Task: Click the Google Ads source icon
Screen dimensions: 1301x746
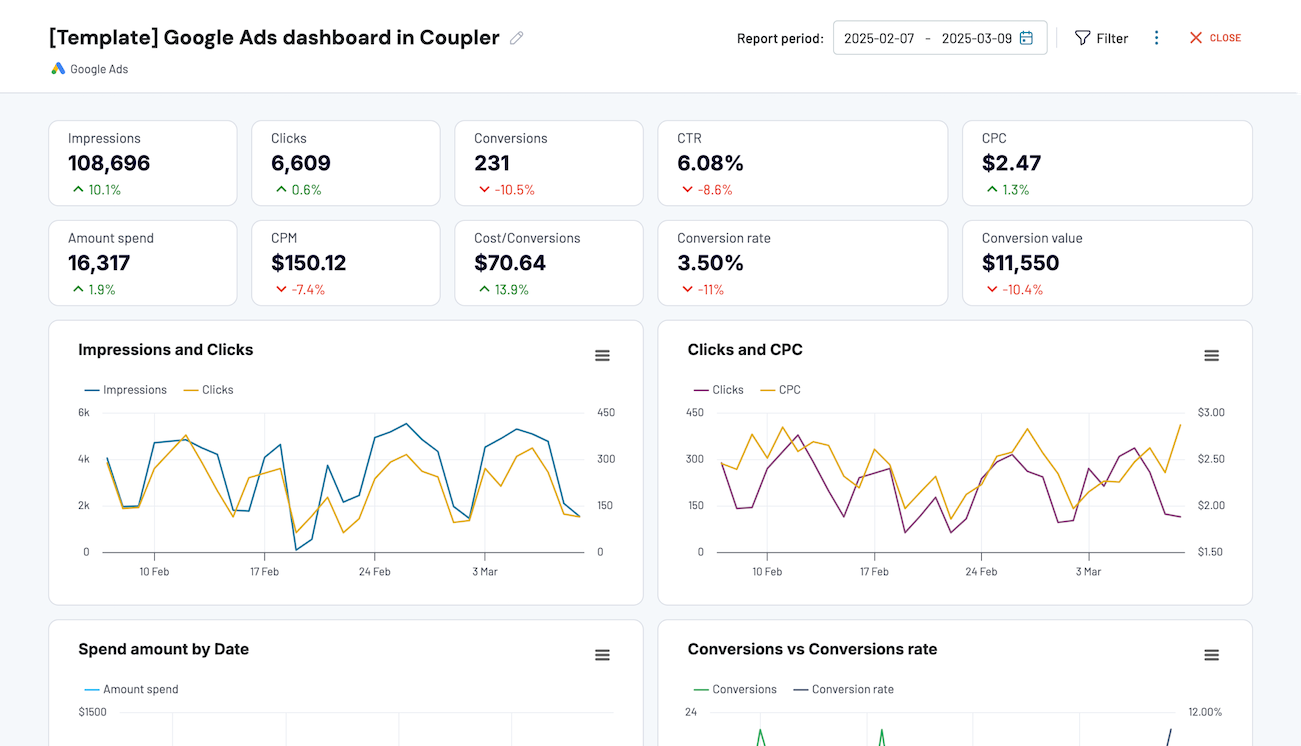Action: coord(57,68)
